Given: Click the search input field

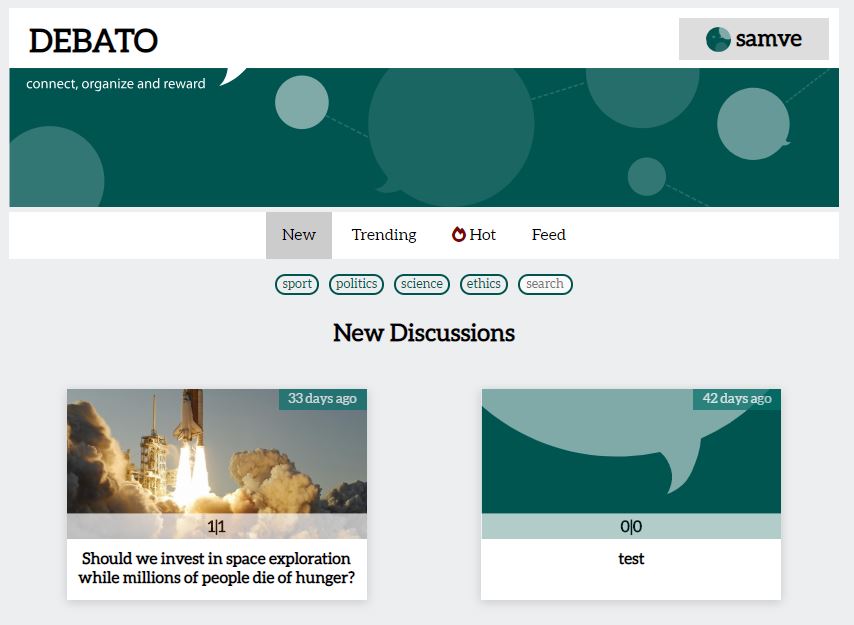Looking at the screenshot, I should click(545, 284).
